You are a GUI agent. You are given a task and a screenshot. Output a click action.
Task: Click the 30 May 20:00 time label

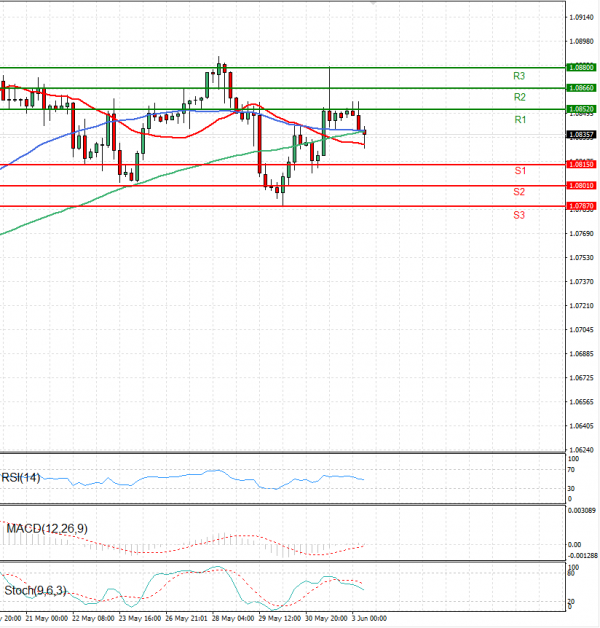326,618
